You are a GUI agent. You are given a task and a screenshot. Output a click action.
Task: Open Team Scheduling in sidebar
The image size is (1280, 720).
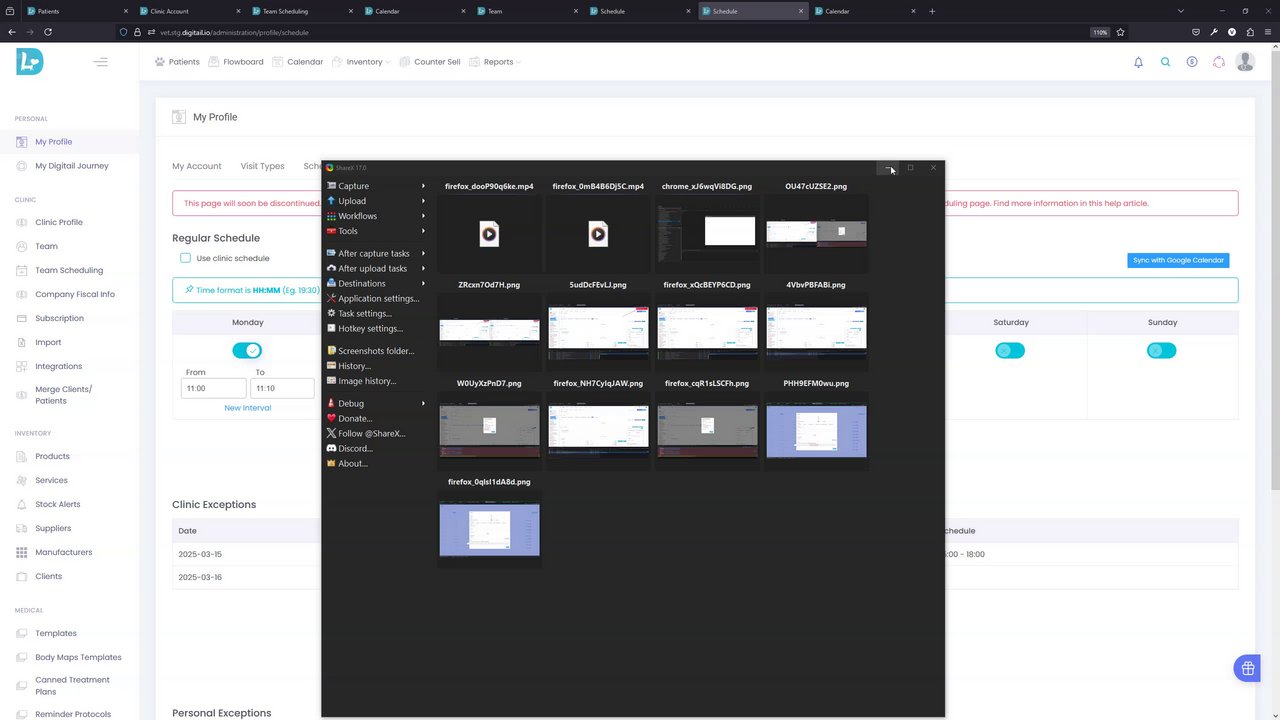tap(70, 270)
